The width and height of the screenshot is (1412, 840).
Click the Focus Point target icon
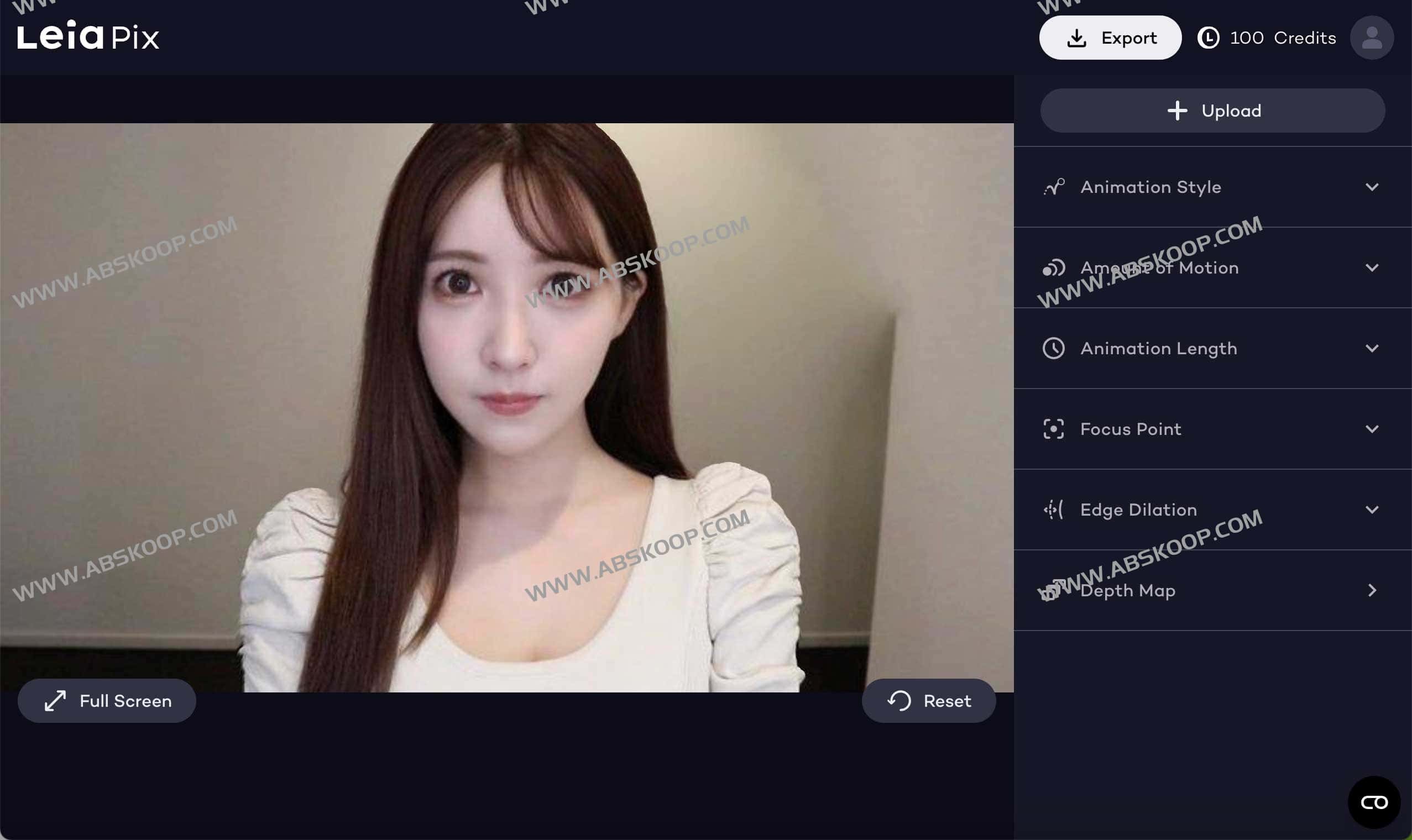1054,429
